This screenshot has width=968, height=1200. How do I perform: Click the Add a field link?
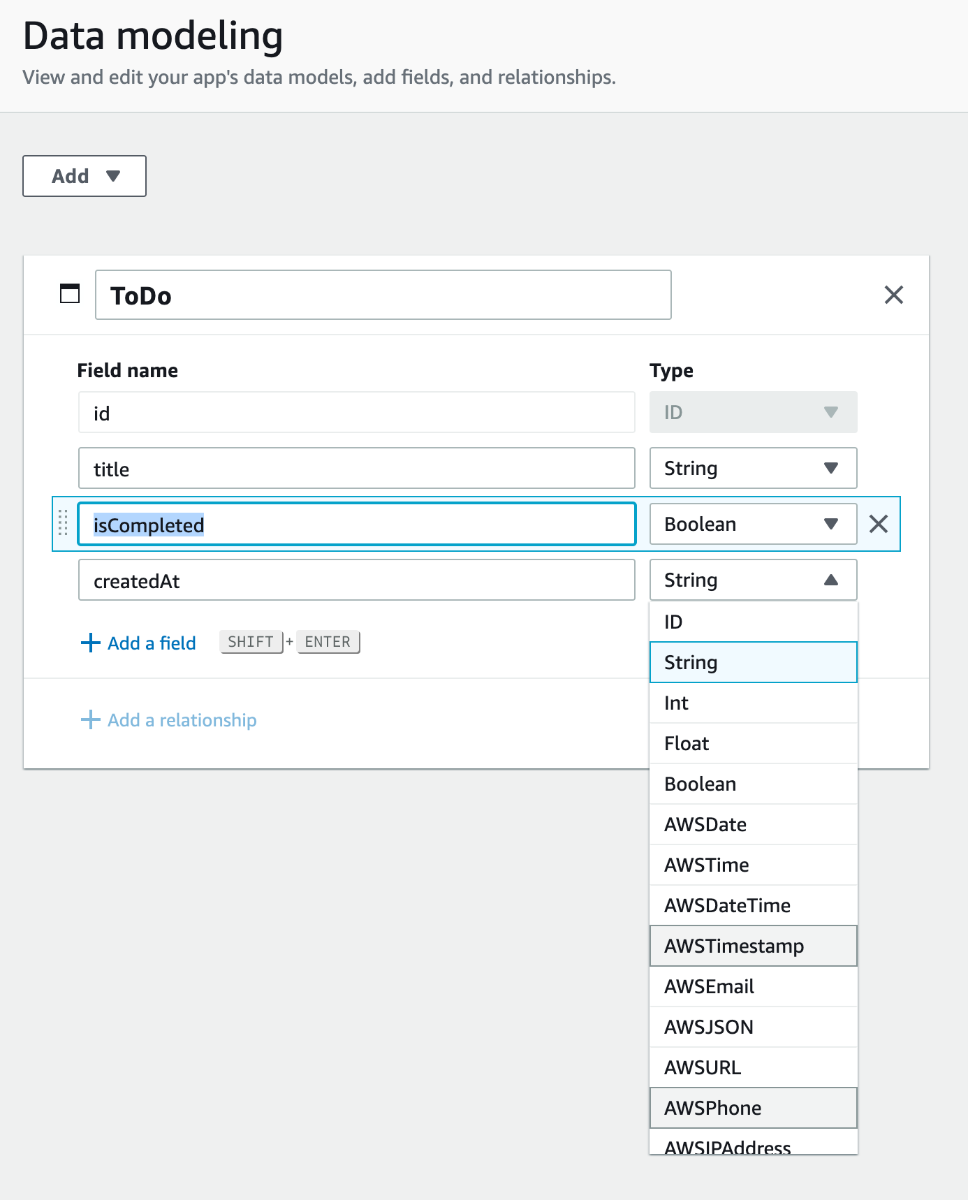tap(151, 643)
